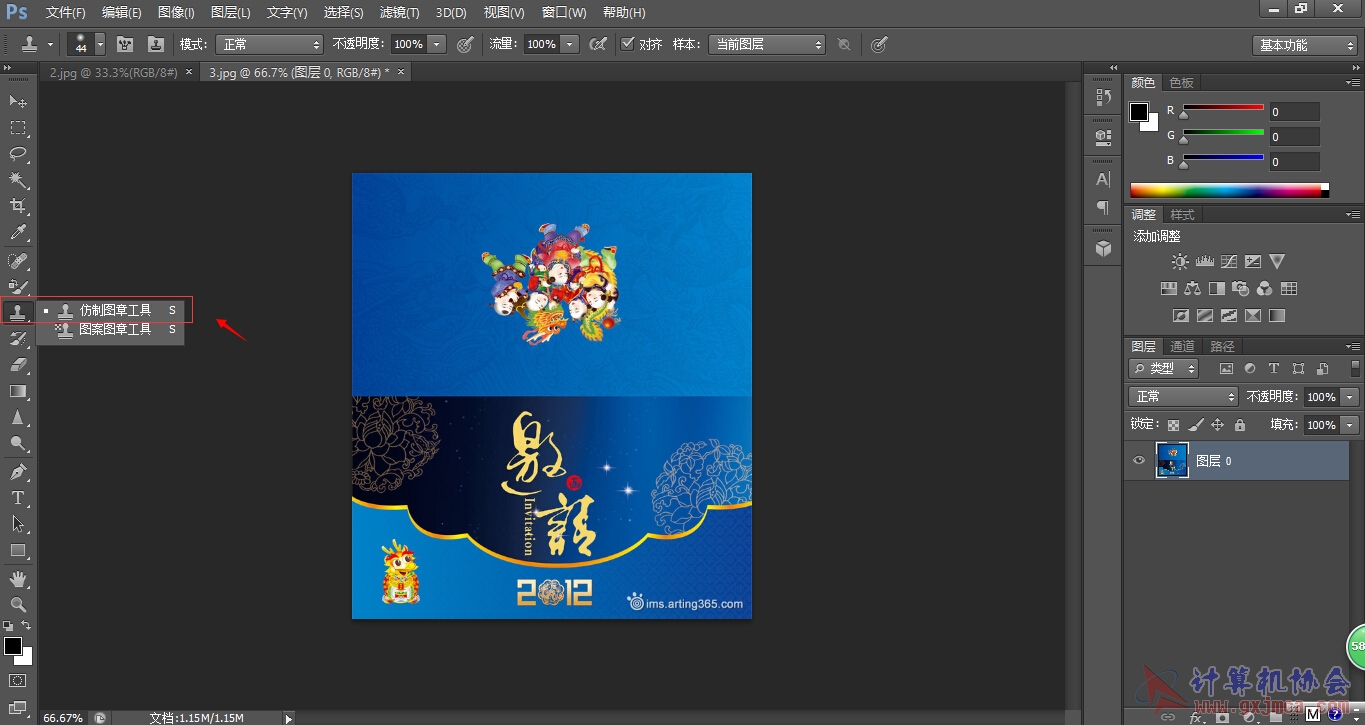Open the 基本功能 workspace dropdown

(1305, 45)
